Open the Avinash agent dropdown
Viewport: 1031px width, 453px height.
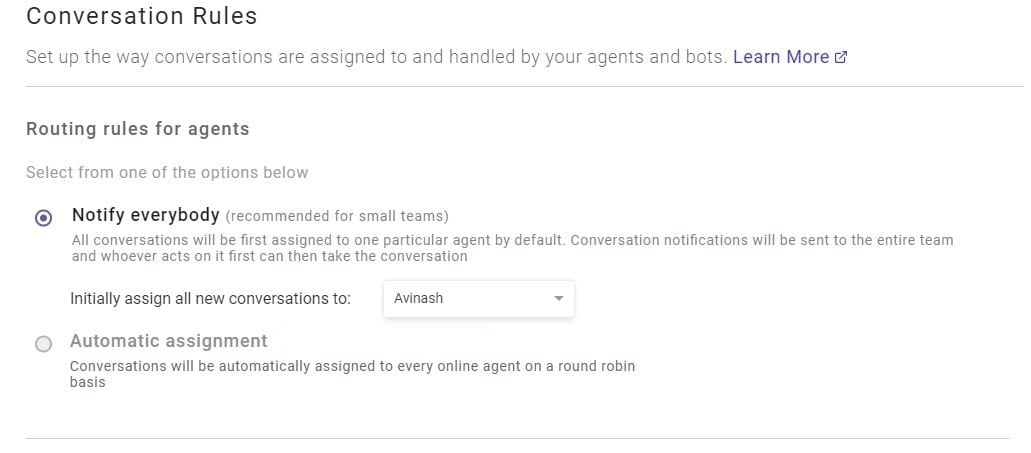[x=479, y=298]
